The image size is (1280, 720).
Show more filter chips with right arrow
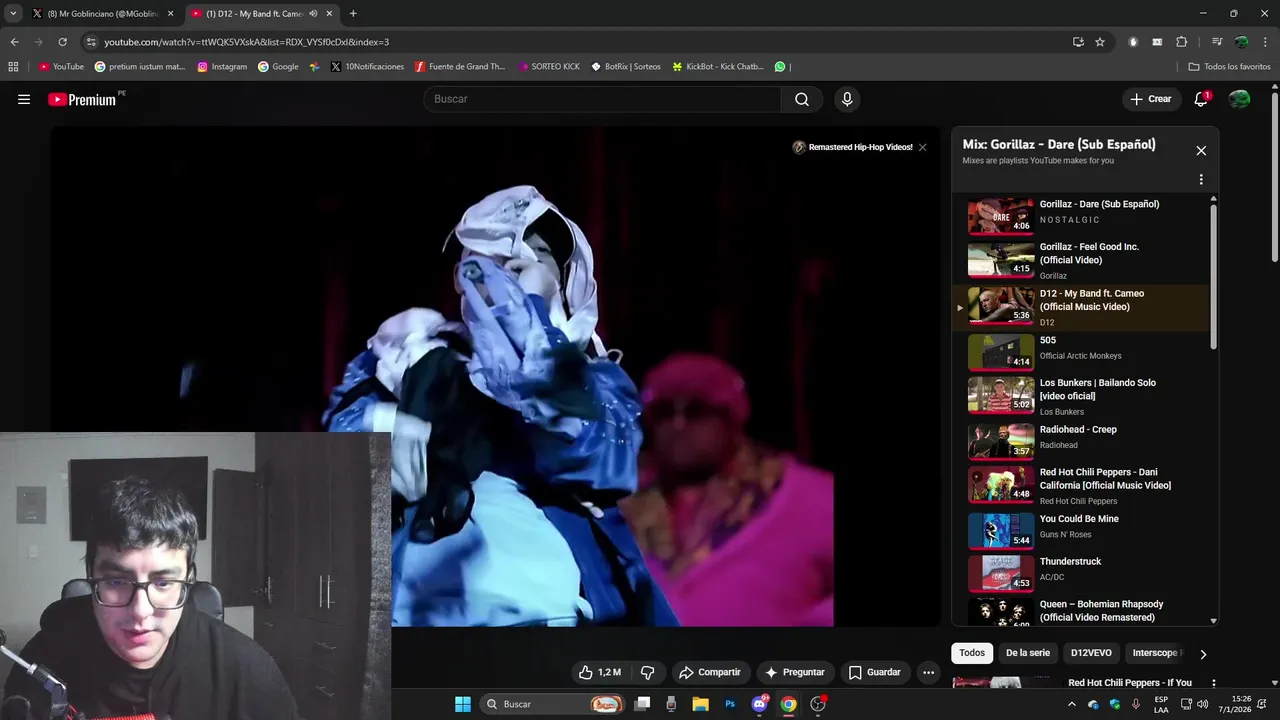[x=1203, y=654]
